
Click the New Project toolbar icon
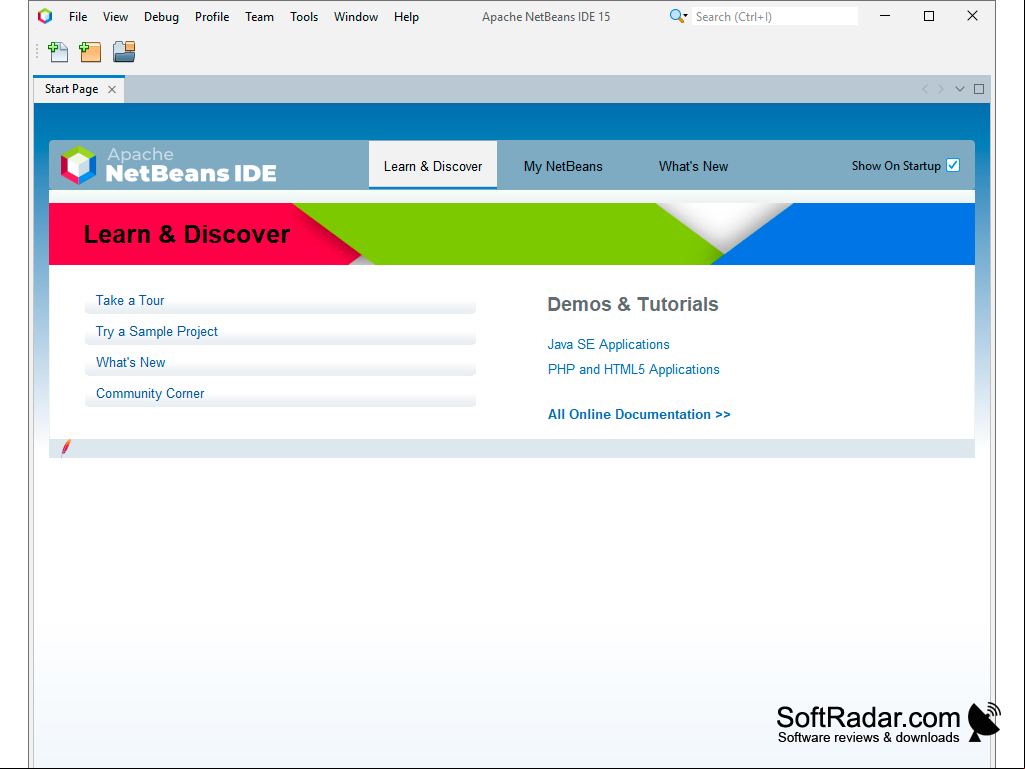[90, 52]
